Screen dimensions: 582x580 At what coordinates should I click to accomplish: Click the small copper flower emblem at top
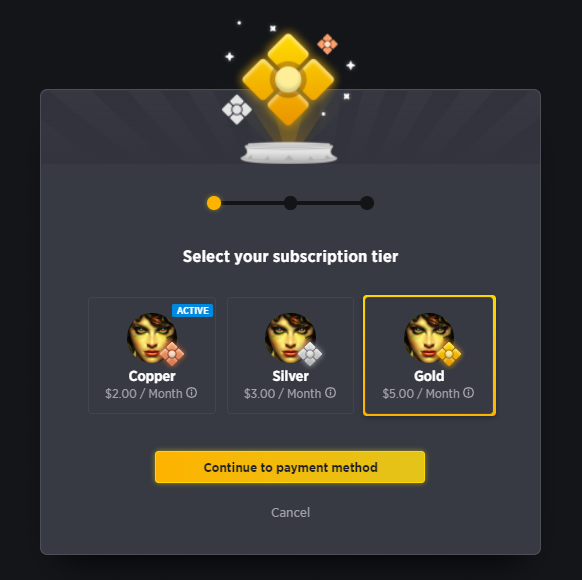point(327,44)
